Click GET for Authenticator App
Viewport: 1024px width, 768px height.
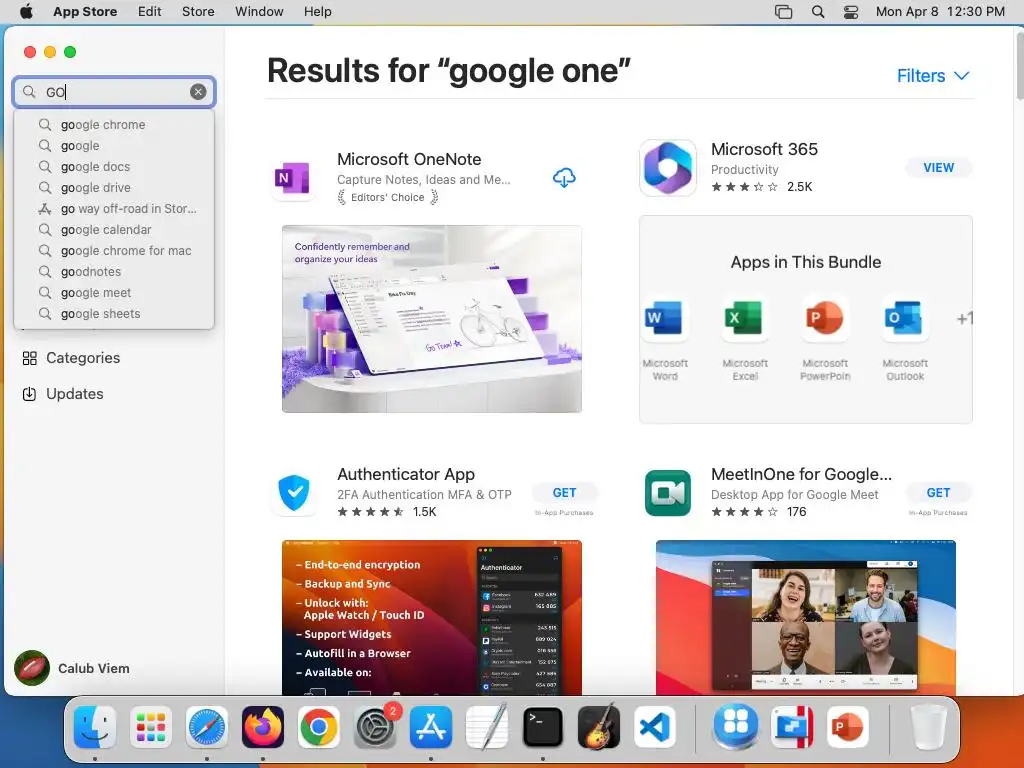pyautogui.click(x=564, y=492)
